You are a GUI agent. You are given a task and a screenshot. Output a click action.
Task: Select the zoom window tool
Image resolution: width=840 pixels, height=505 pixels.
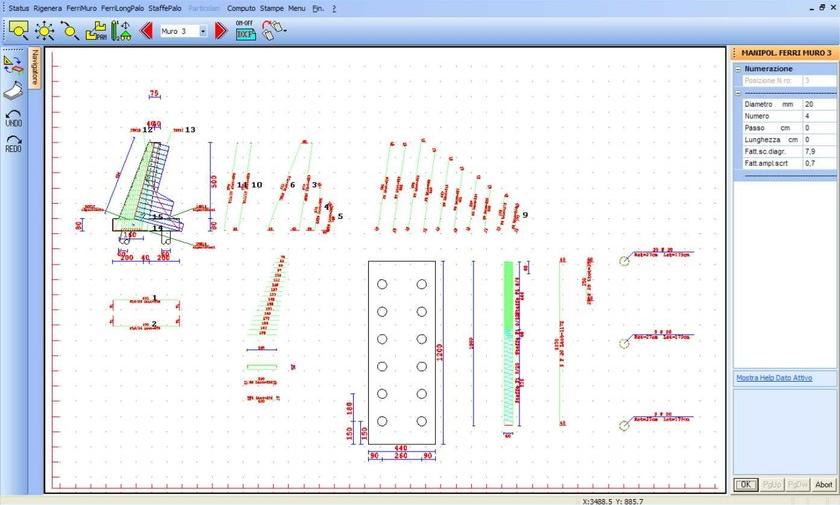click(x=18, y=31)
